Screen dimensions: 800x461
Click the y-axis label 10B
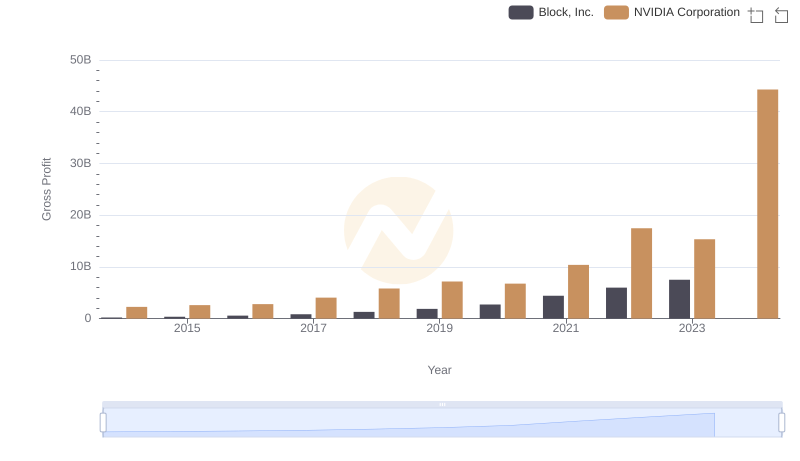[81, 266]
